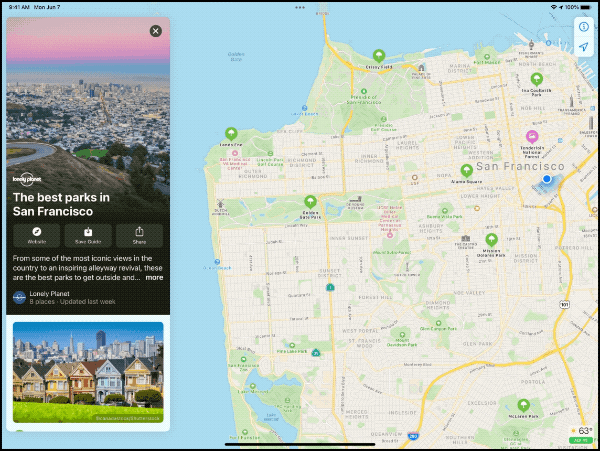This screenshot has height=451, width=600.
Task: Tap the Lonely Planet publisher name
Action: point(49,294)
